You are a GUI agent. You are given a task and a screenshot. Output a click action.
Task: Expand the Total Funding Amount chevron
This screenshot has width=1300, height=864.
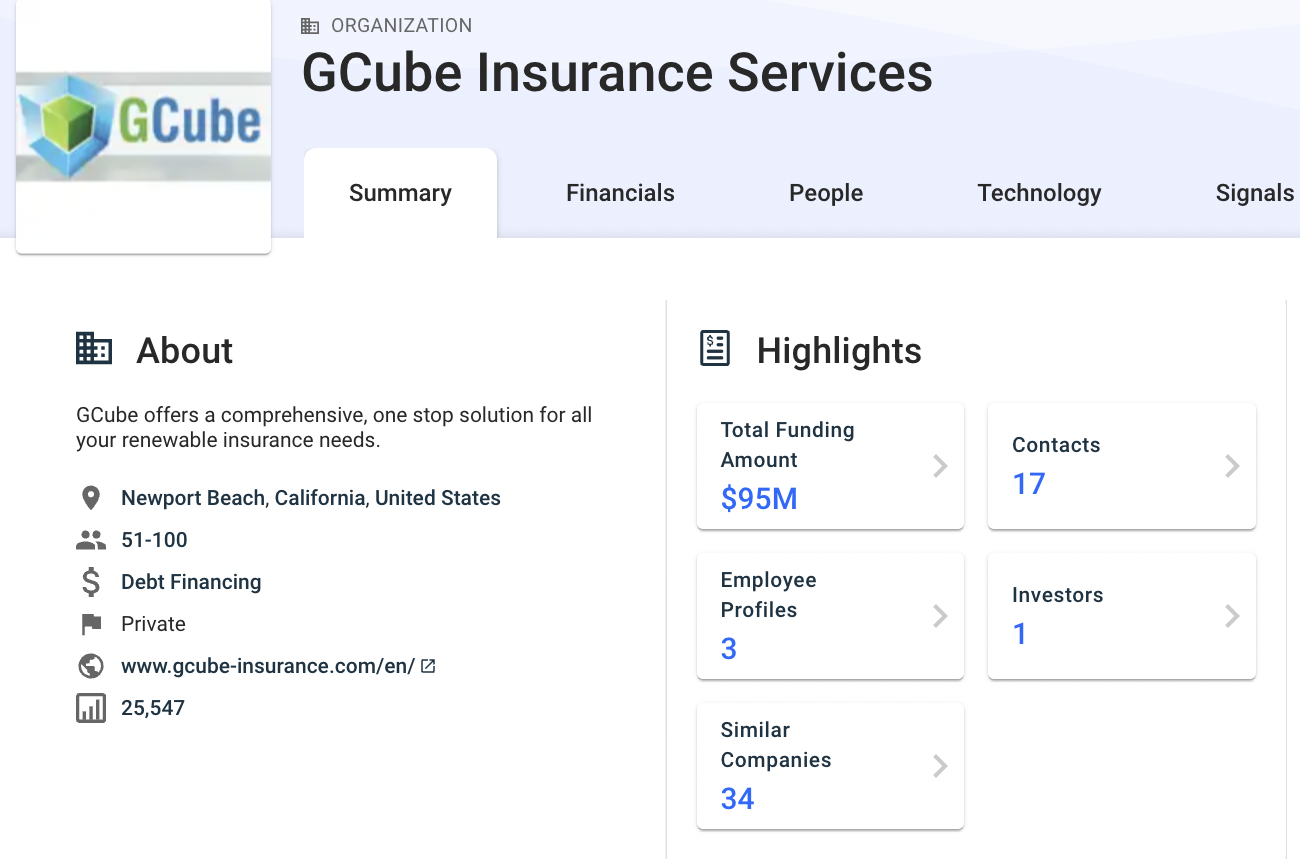940,466
